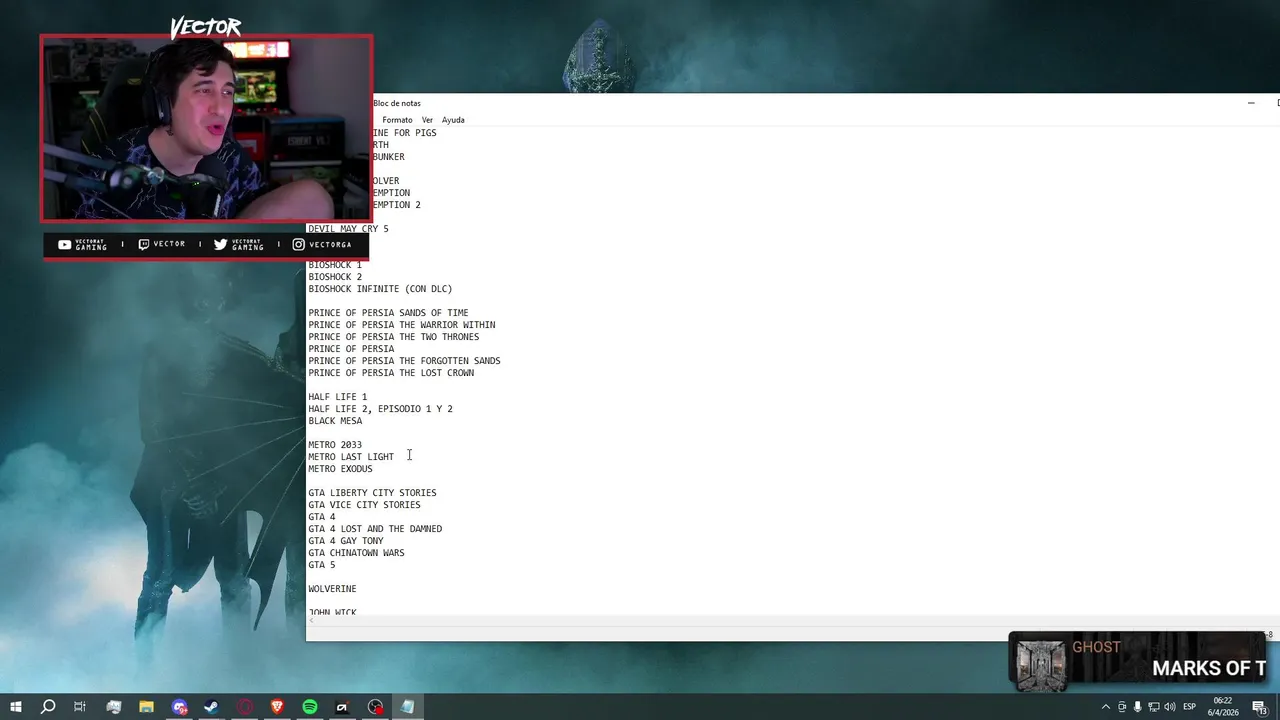
Task: Click the line DEVIL MAY CRY 5
Action: pos(348,229)
